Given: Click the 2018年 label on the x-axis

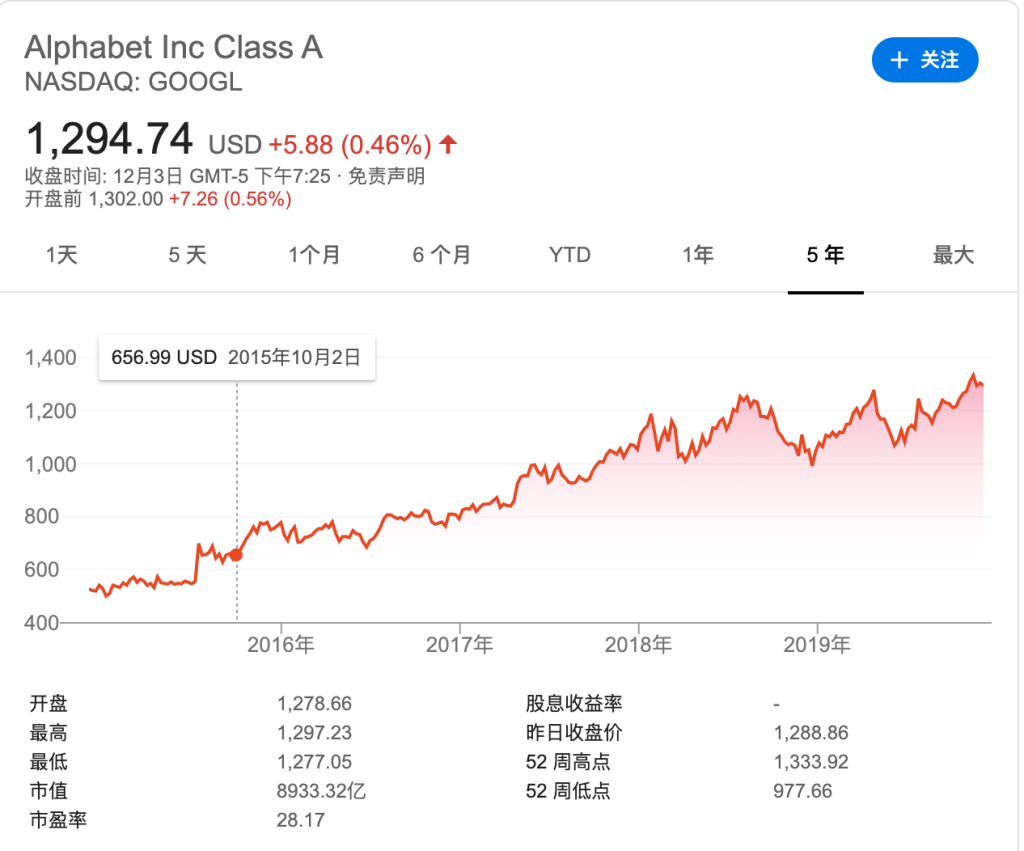Looking at the screenshot, I should [x=638, y=645].
